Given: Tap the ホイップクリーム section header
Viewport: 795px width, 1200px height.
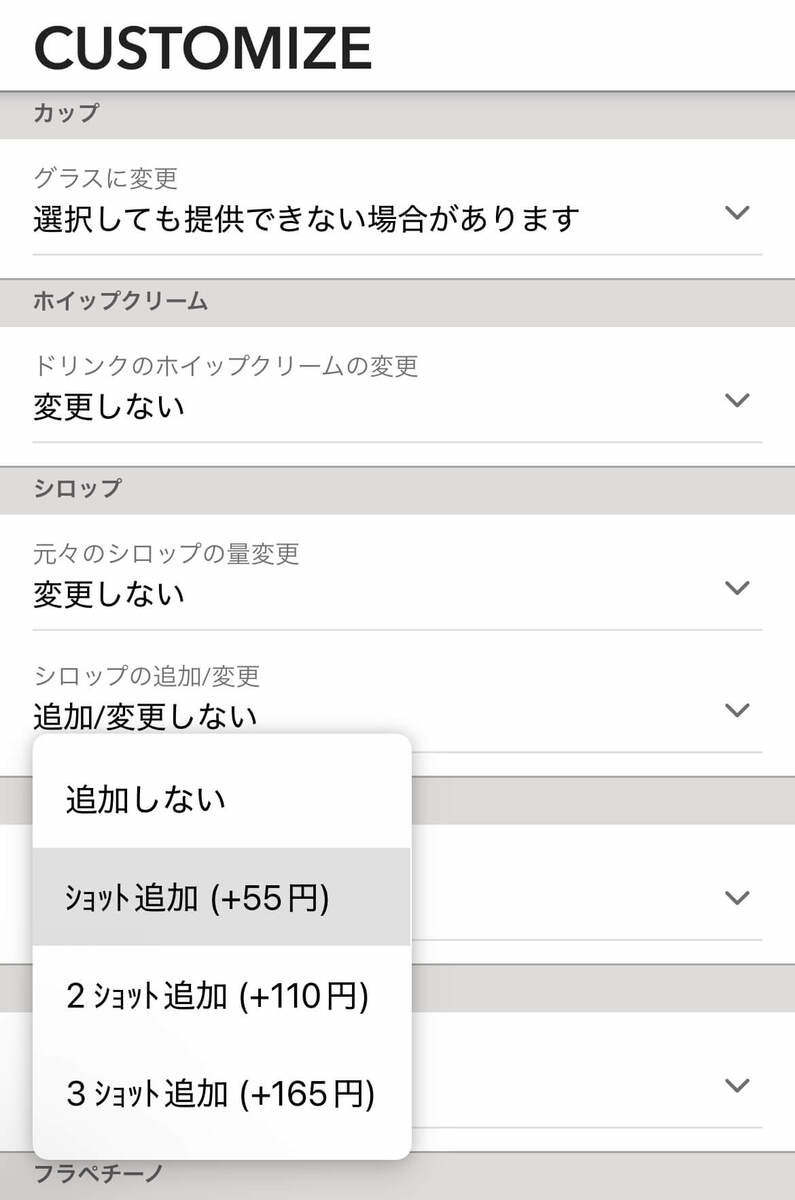Looking at the screenshot, I should click(121, 301).
